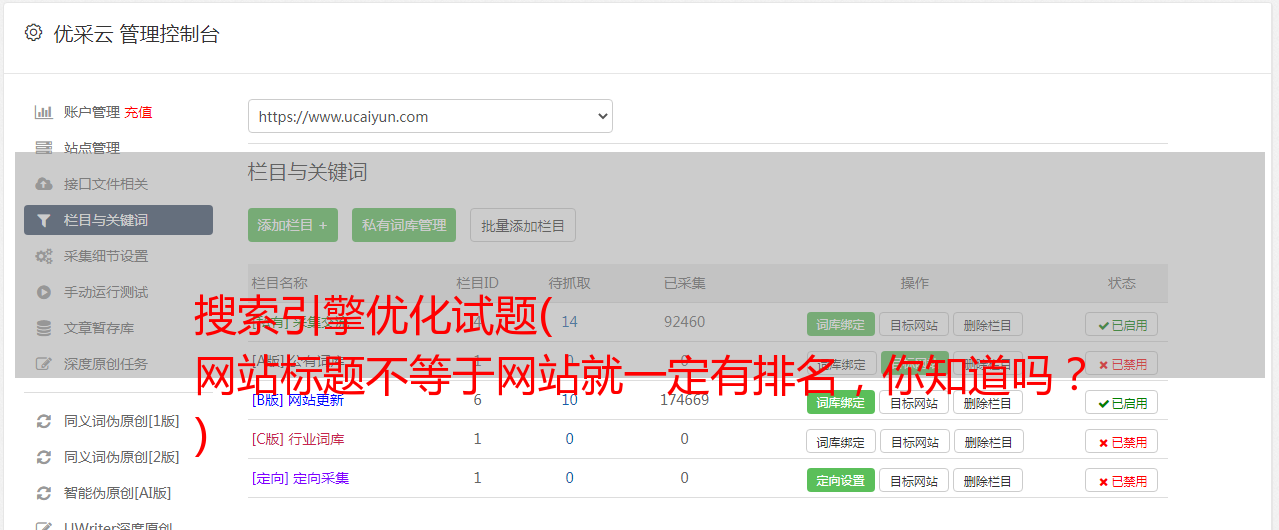Click 词库绑定 for 网站更新
Screen dimensions: 1279x530
tap(841, 402)
